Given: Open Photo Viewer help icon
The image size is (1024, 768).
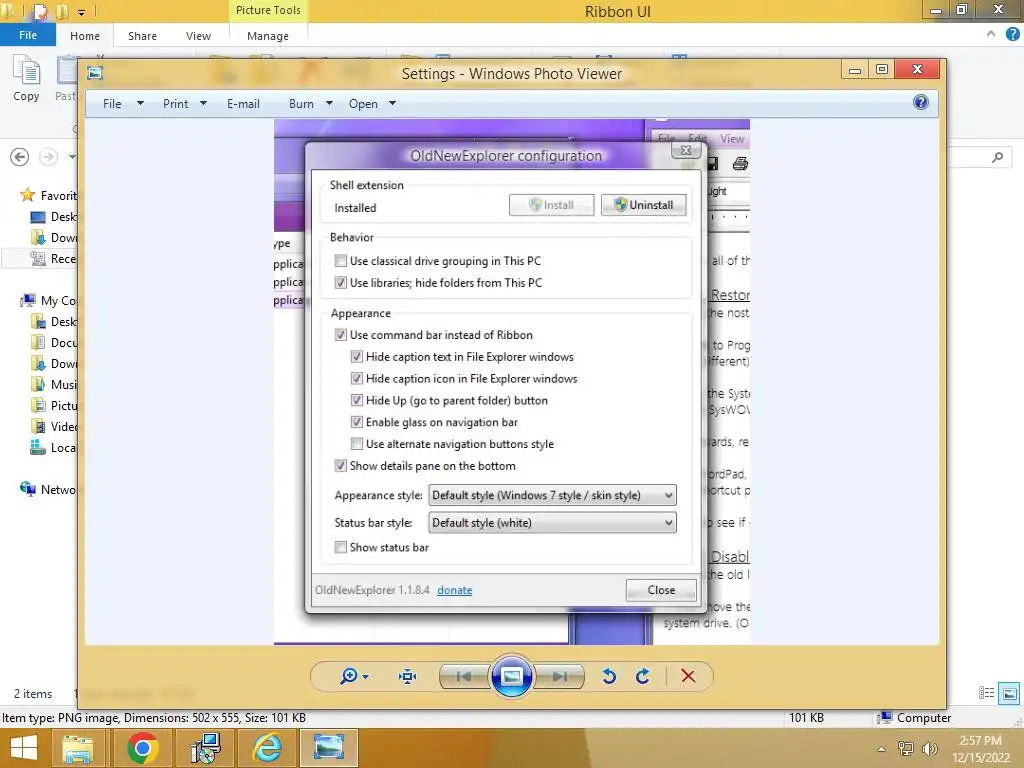Looking at the screenshot, I should (x=921, y=102).
